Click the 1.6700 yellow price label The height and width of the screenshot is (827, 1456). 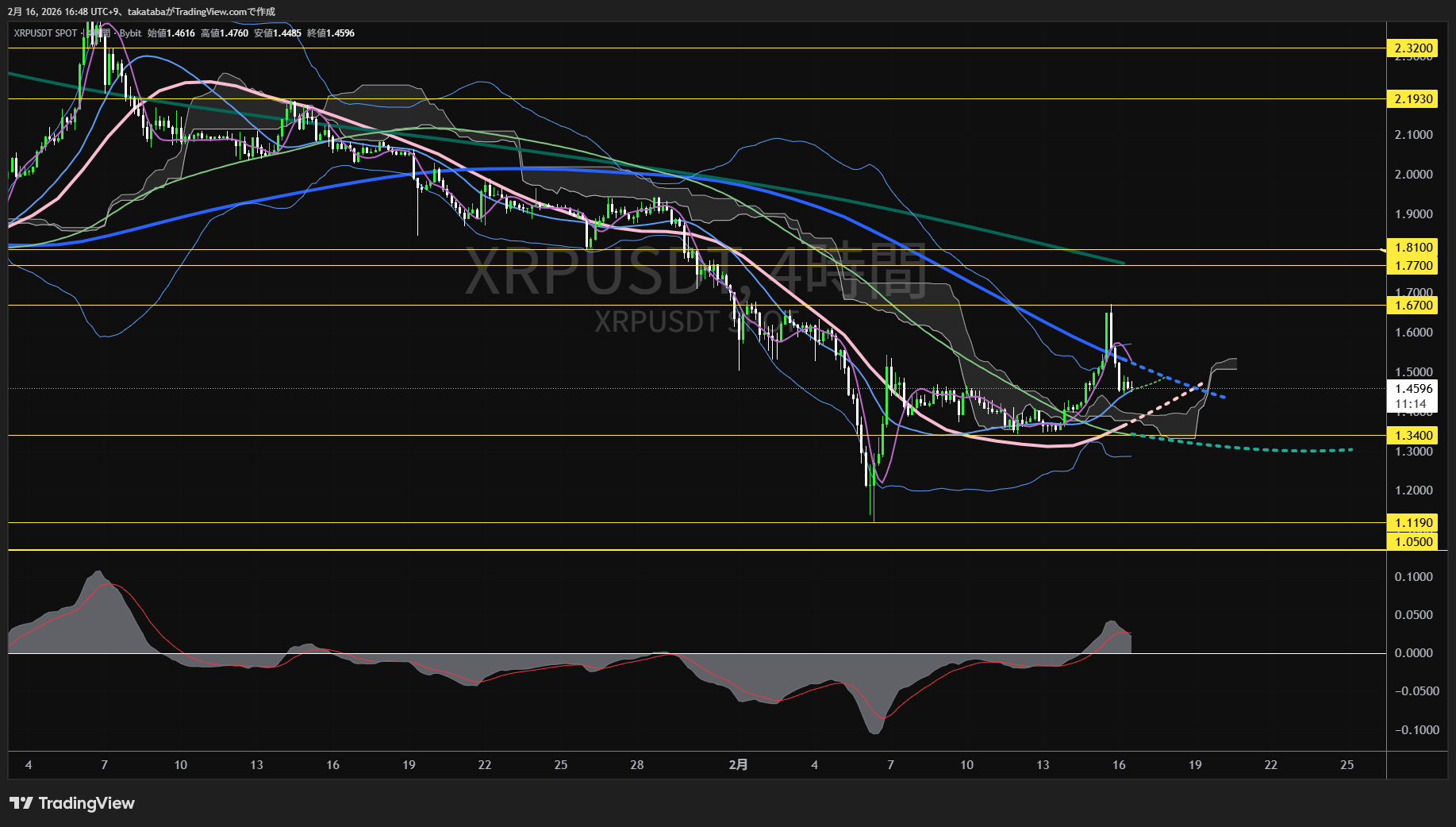(x=1413, y=306)
